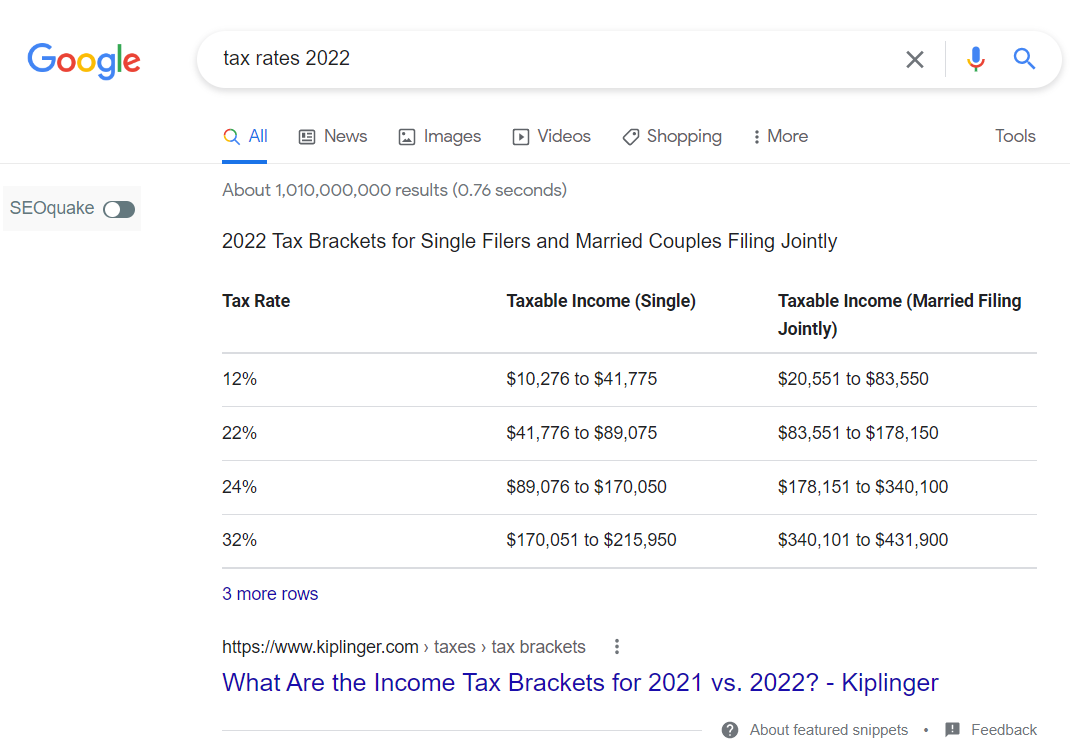Screen dimensions: 1070x747
Task: Click the microphone voice search icon
Action: point(975,59)
